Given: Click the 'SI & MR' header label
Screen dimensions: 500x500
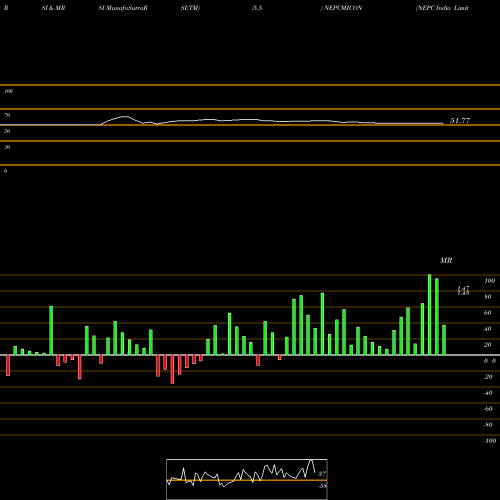Looking at the screenshot, I should (x=53, y=8).
